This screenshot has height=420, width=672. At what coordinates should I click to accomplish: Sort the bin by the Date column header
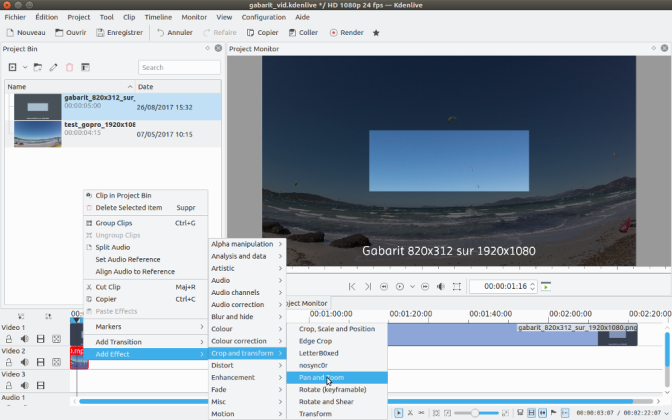pos(178,87)
